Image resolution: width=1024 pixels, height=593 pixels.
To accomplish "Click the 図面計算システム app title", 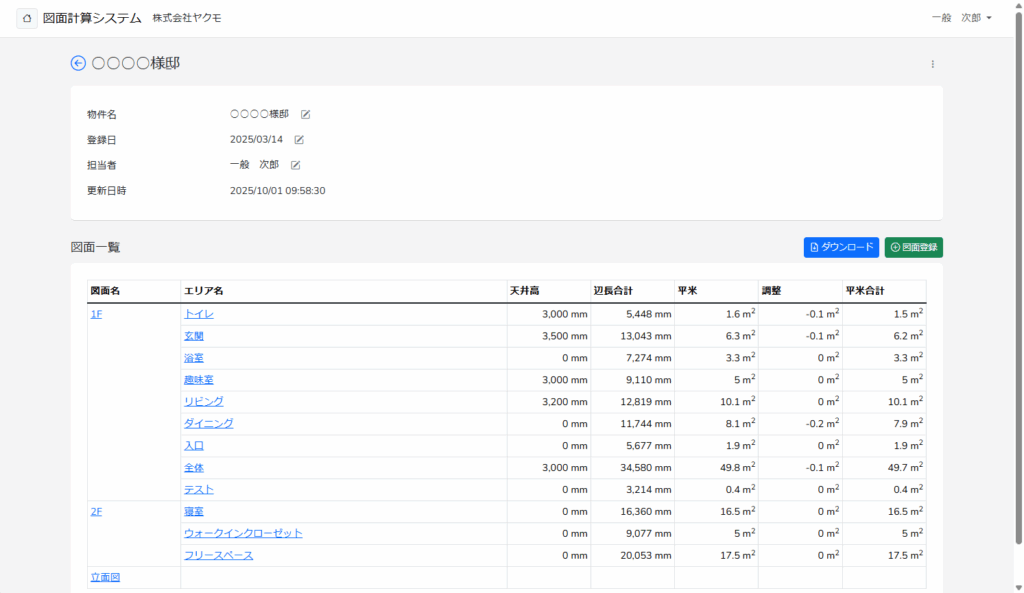I will point(91,18).
